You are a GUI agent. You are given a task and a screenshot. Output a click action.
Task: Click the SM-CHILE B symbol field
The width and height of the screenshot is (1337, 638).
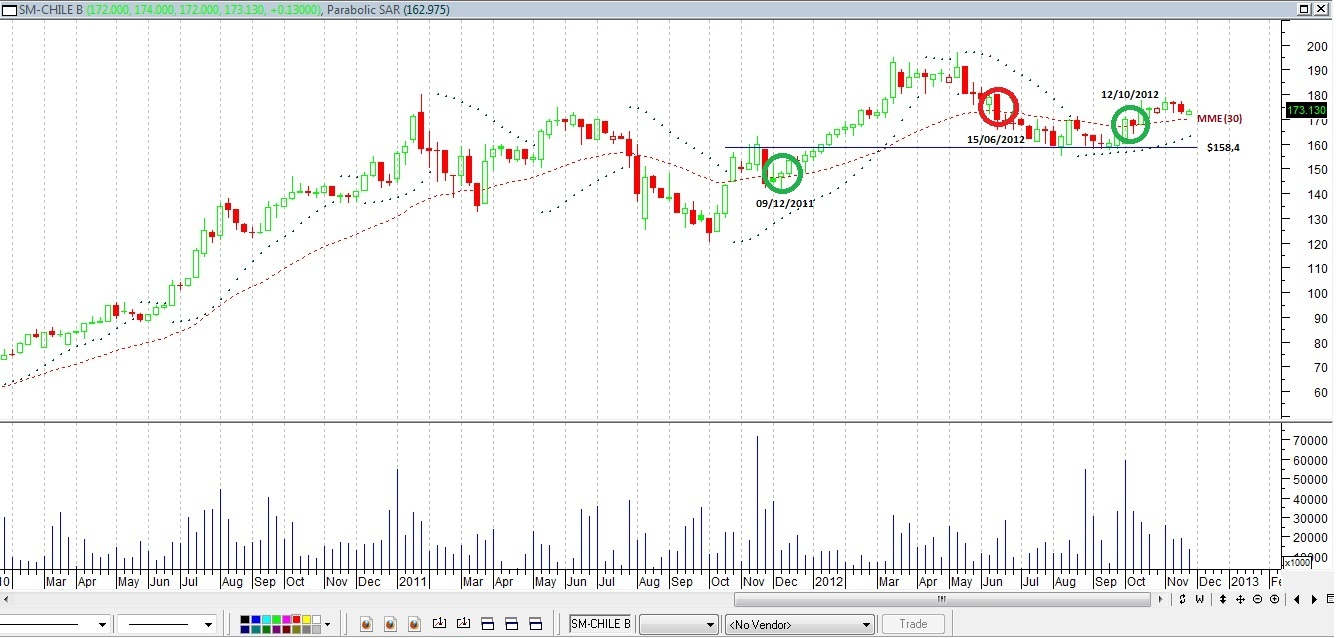point(601,624)
